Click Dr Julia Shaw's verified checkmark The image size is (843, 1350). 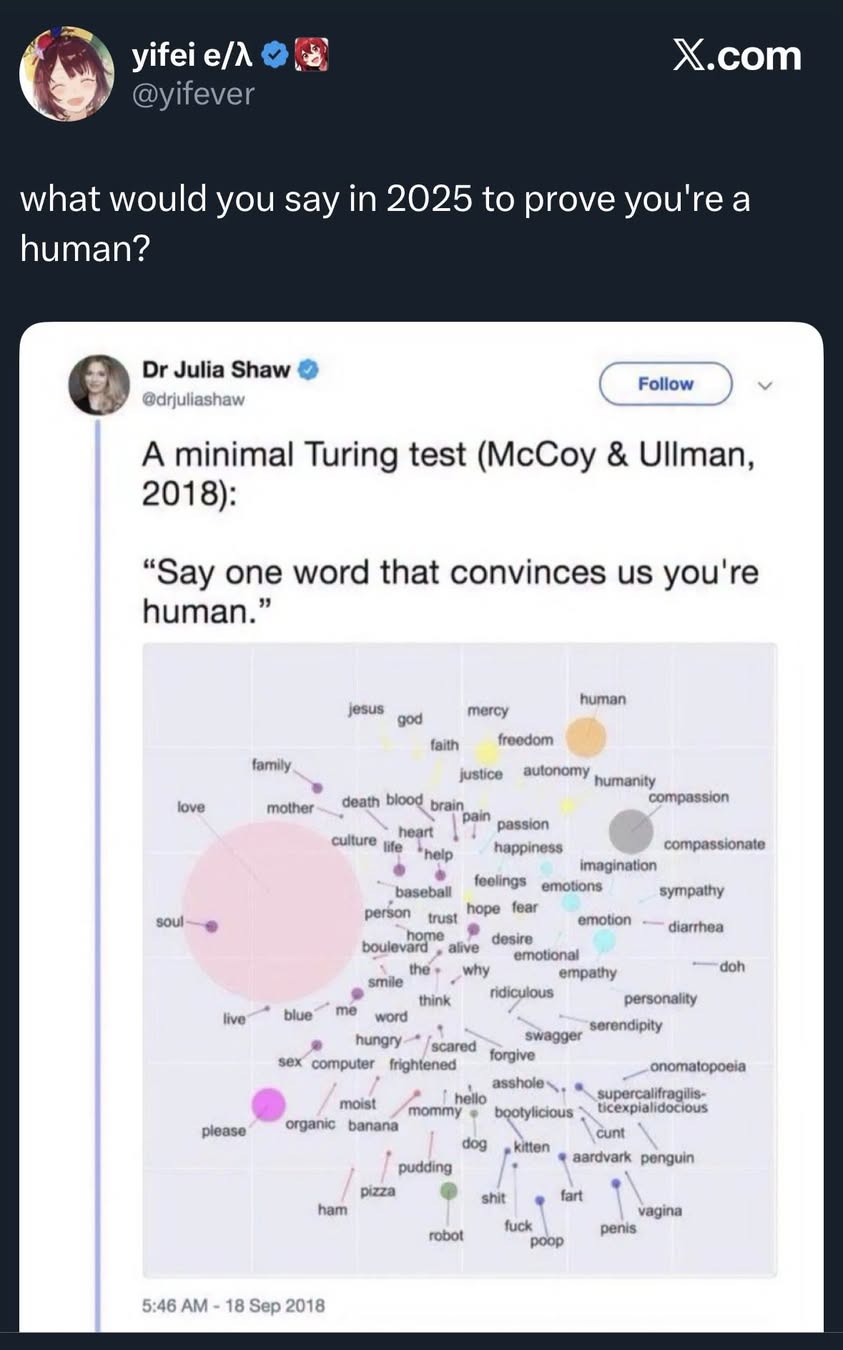(309, 369)
